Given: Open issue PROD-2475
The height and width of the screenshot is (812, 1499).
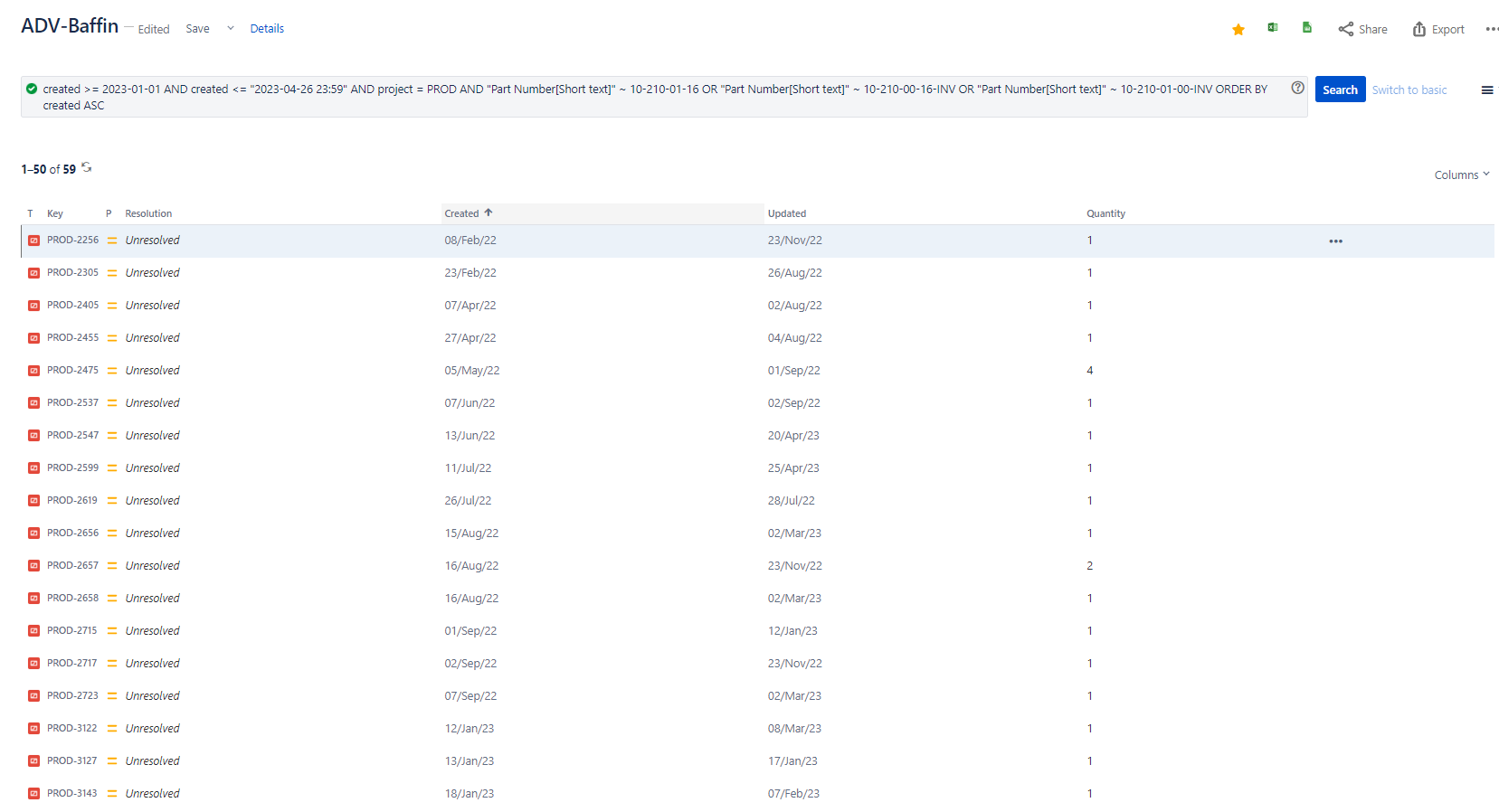Looking at the screenshot, I should coord(72,370).
